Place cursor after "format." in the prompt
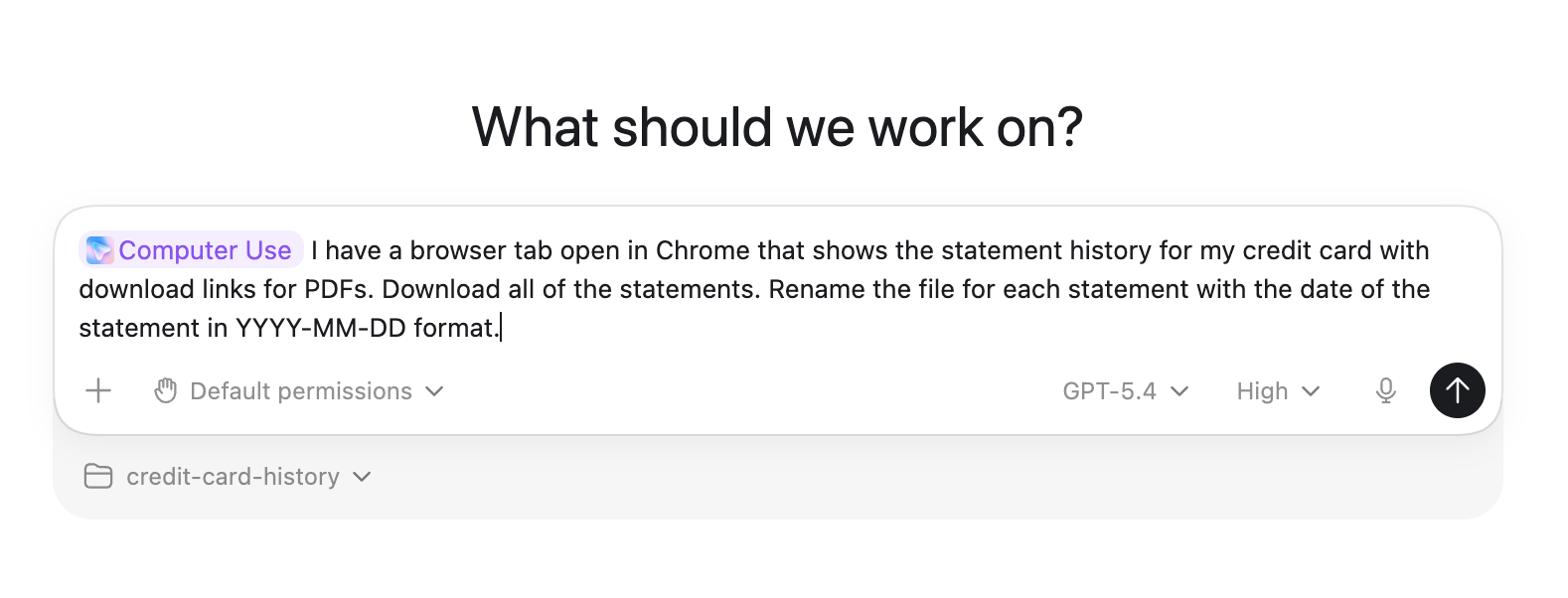Image resolution: width=1568 pixels, height=598 pixels. click(500, 328)
